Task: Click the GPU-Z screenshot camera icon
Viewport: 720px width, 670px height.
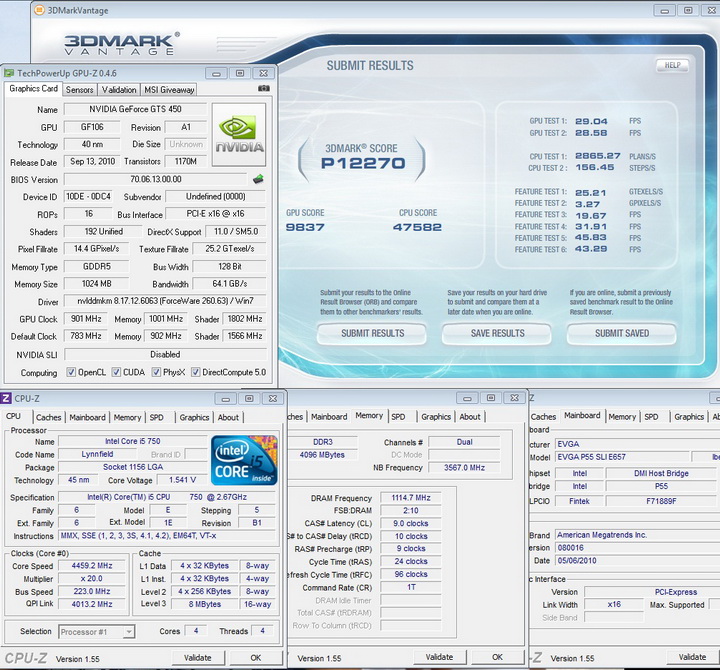Action: point(264,88)
